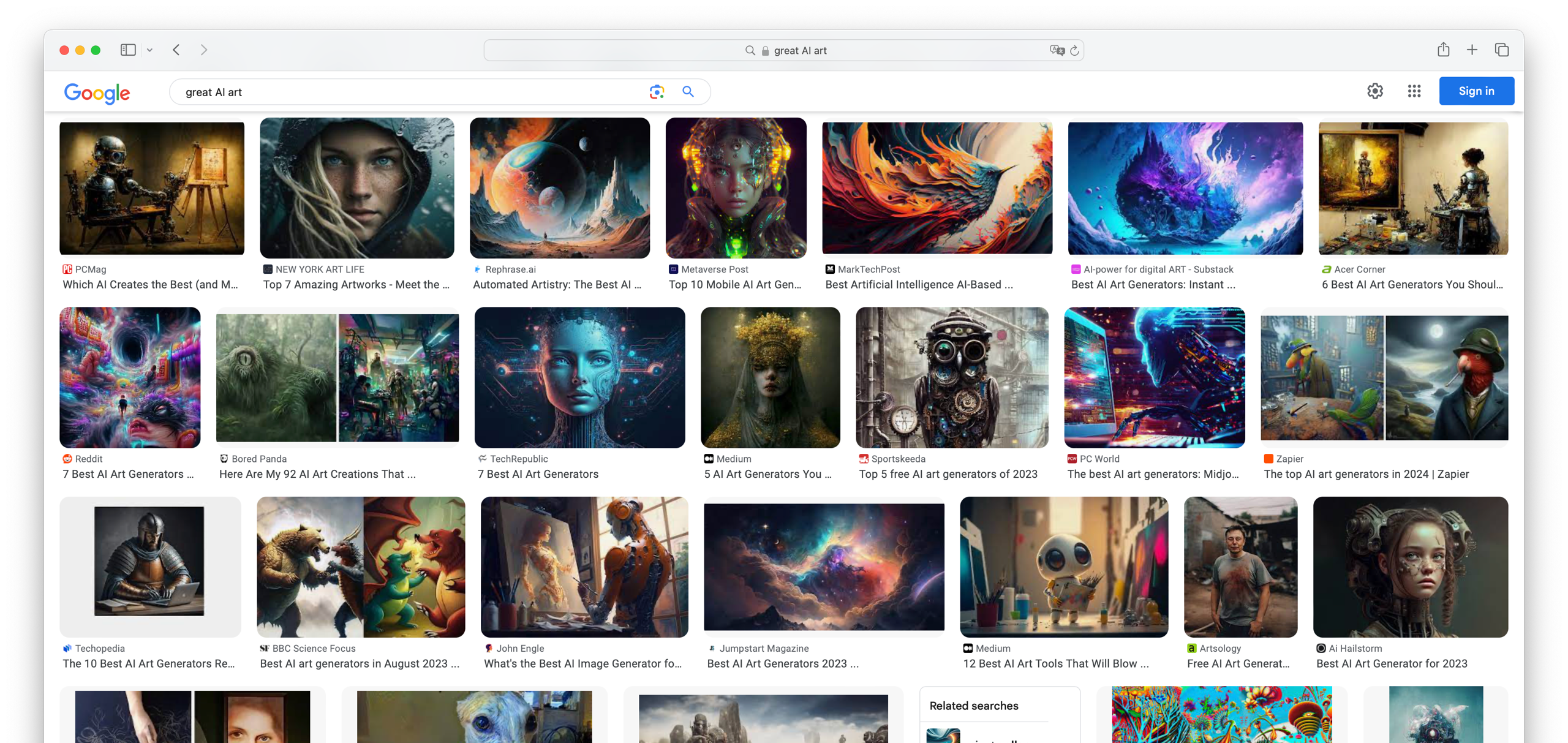Click the translate icon in address bar
Screen dimensions: 1568x743
pyautogui.click(x=1057, y=51)
